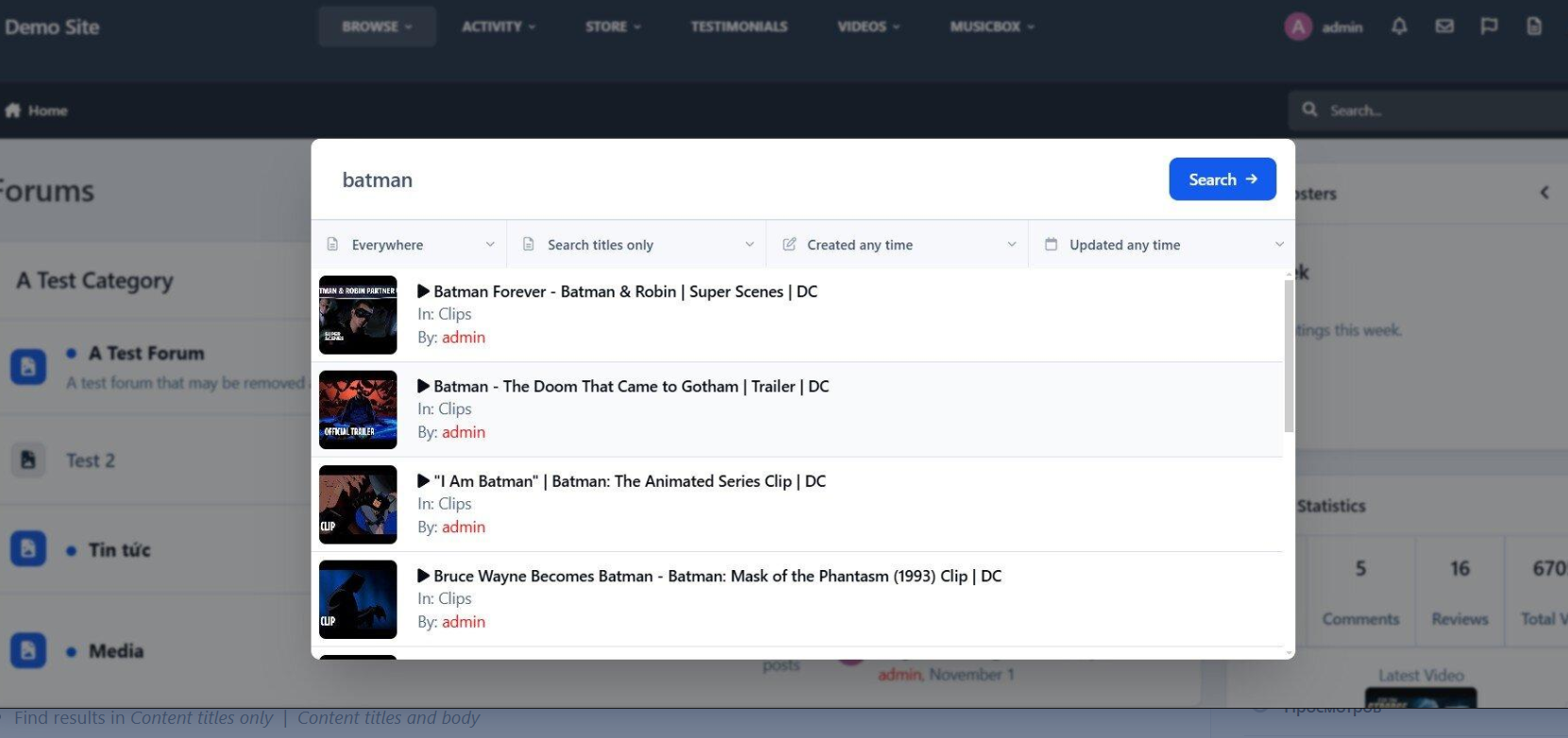Click the Home breadcrumb link
The width and height of the screenshot is (1568, 738).
pyautogui.click(x=47, y=110)
